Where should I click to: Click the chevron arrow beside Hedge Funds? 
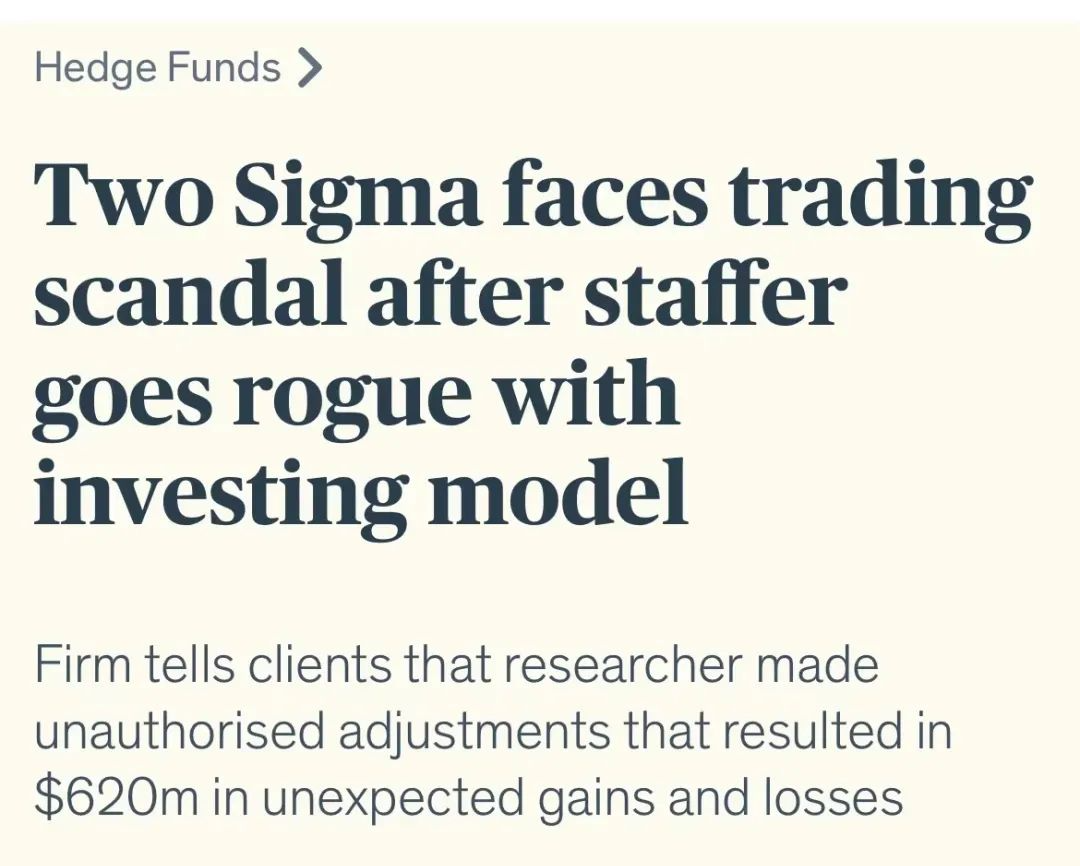click(x=309, y=69)
